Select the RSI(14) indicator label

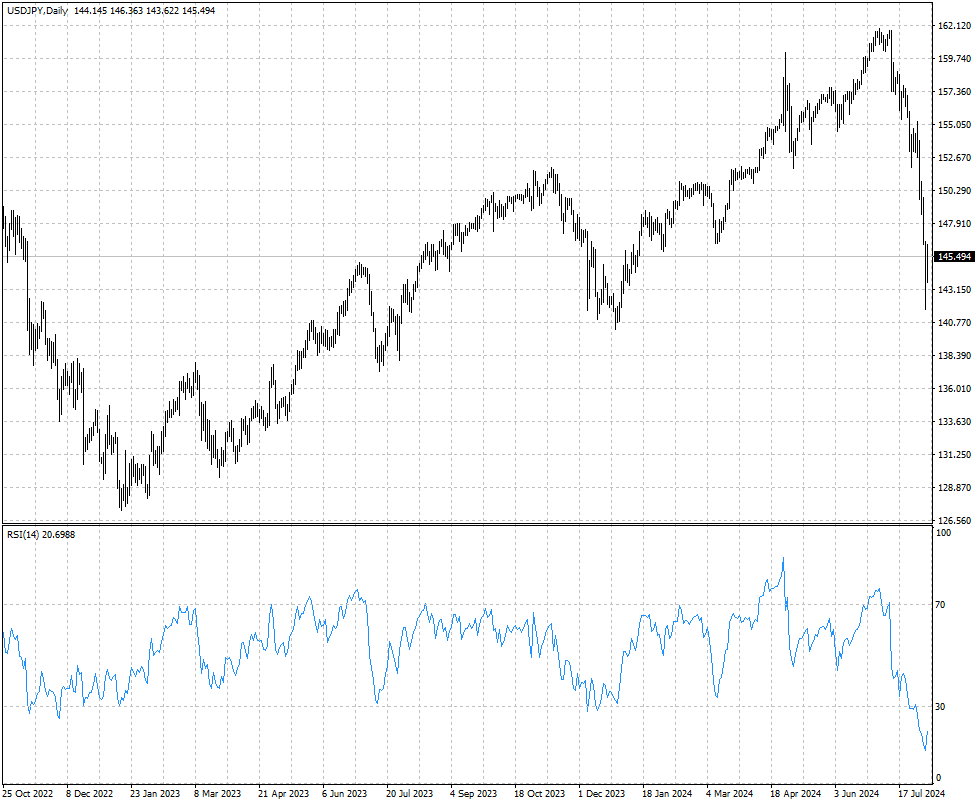tap(40, 535)
